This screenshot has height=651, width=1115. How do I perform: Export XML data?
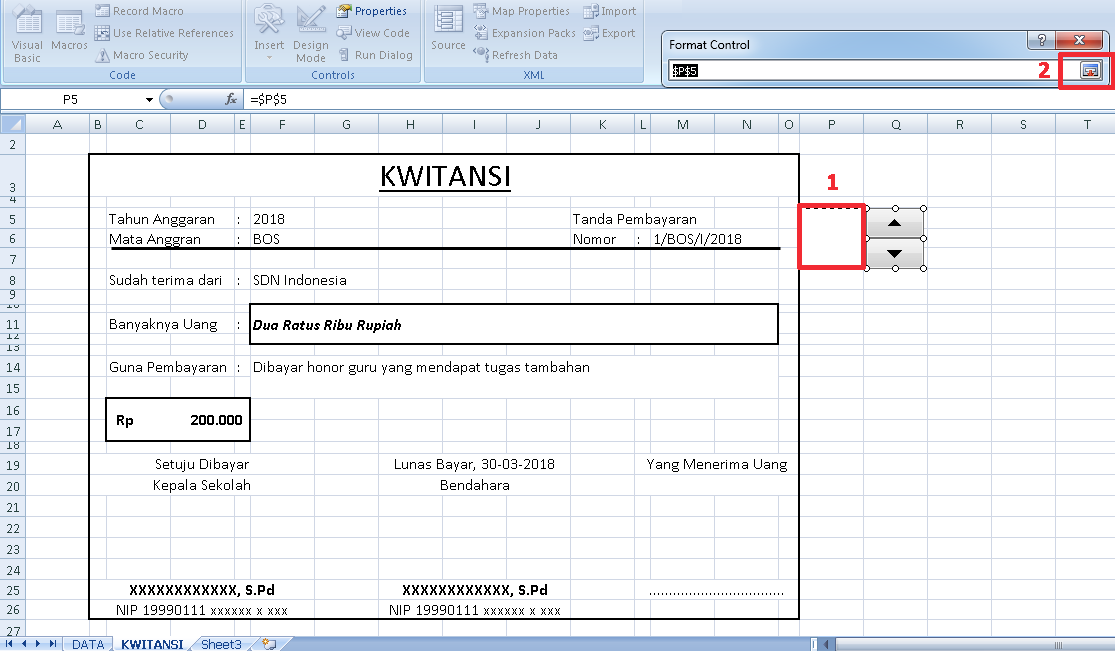[611, 32]
